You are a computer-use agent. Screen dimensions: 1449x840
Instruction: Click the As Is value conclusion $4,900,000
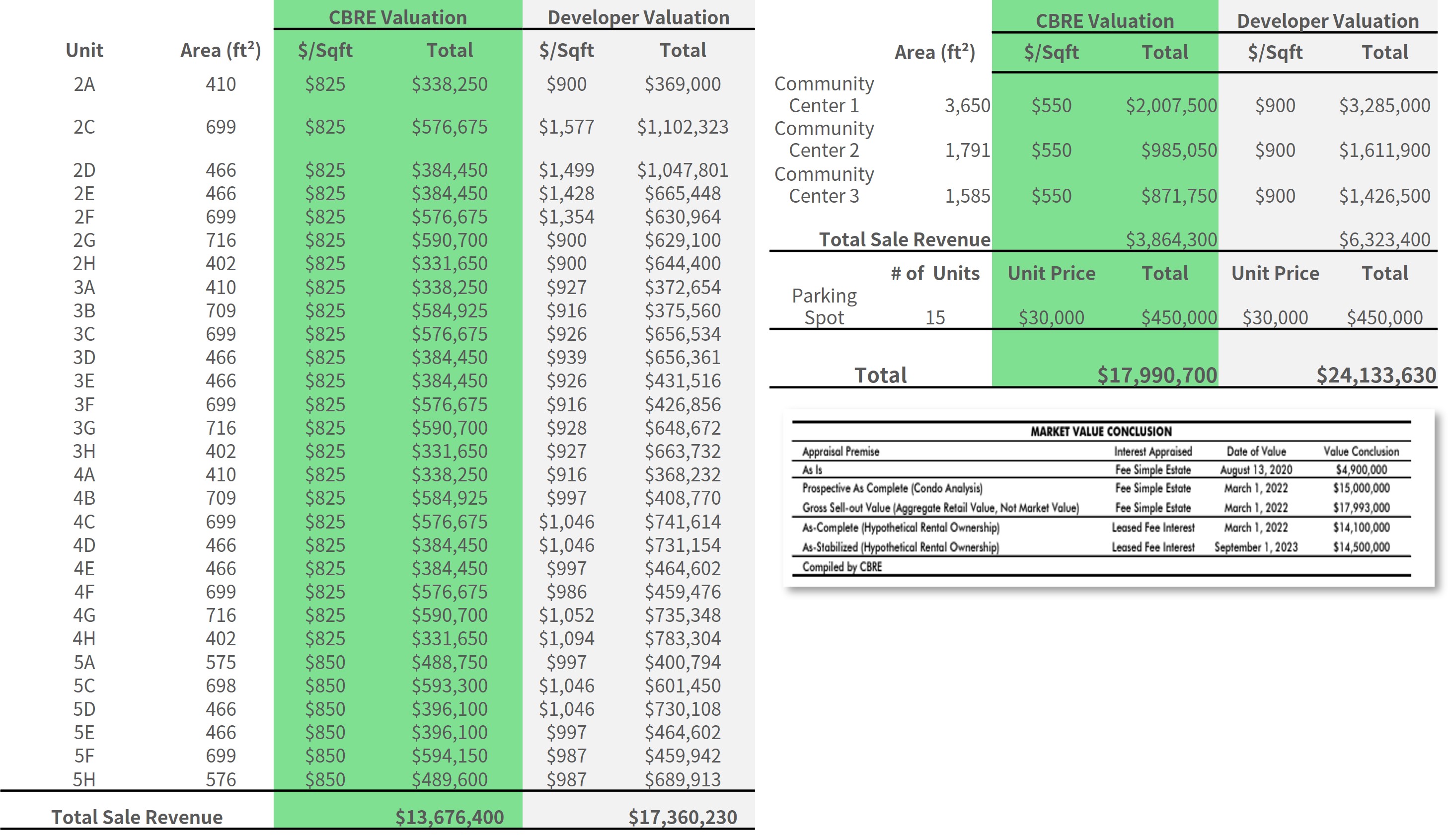1361,470
